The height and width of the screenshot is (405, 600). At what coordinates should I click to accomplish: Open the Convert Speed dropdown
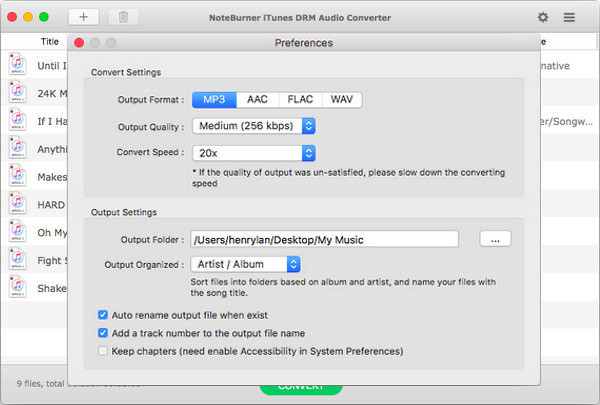coord(254,153)
